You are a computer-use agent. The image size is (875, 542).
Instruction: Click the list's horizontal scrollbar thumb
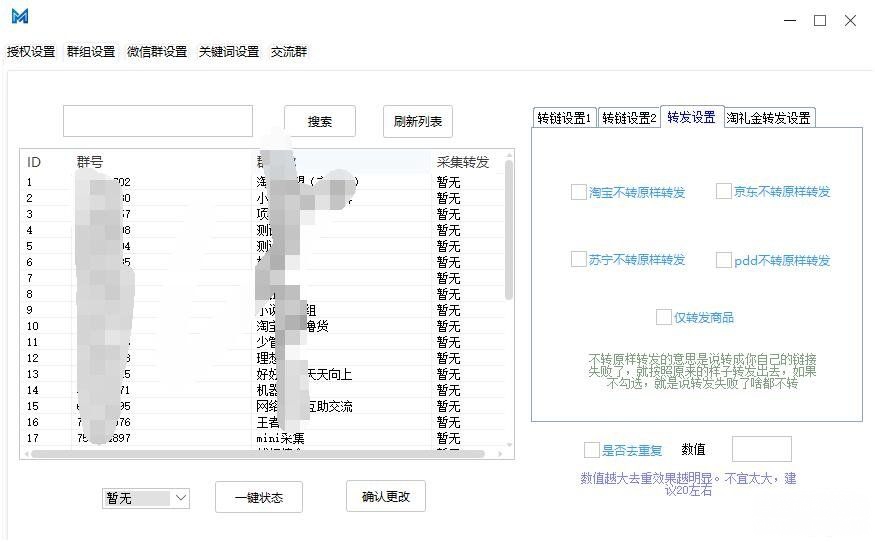(257, 454)
